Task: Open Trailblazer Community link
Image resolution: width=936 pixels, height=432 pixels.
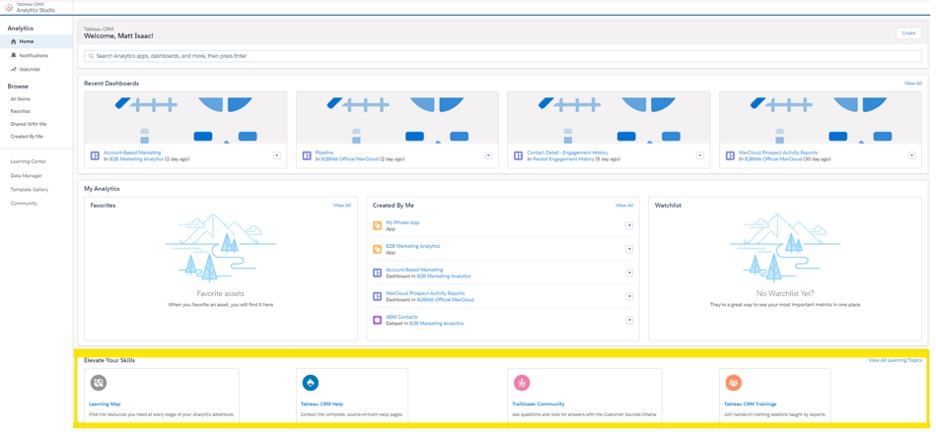Action: point(538,404)
